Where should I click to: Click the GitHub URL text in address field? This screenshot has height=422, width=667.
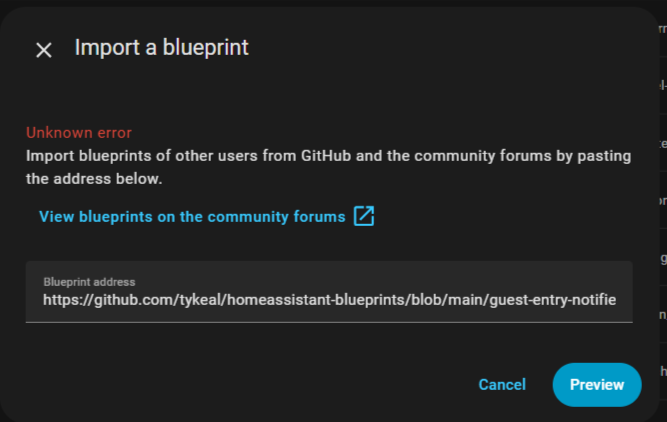click(329, 300)
